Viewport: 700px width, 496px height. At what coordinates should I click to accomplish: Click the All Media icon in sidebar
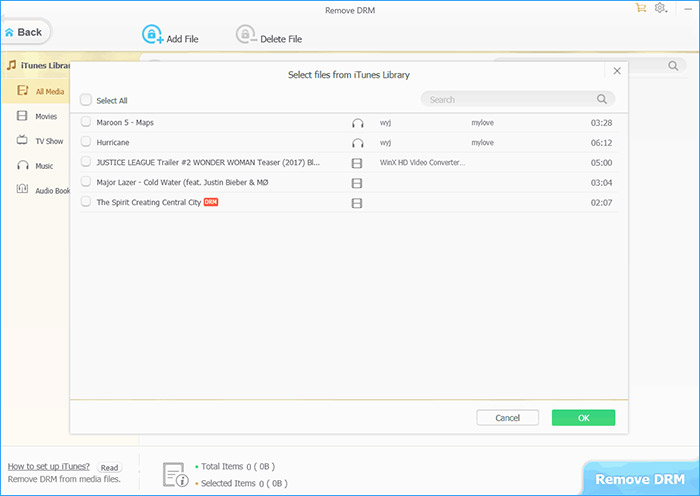[x=22, y=91]
